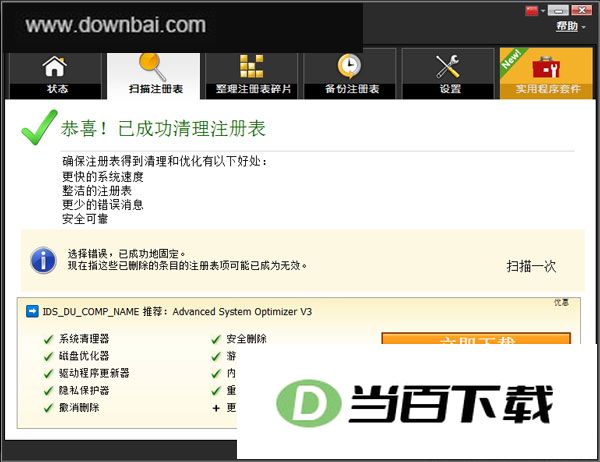Click the 更快的系统速度 text line
The image size is (600, 462).
103,177
